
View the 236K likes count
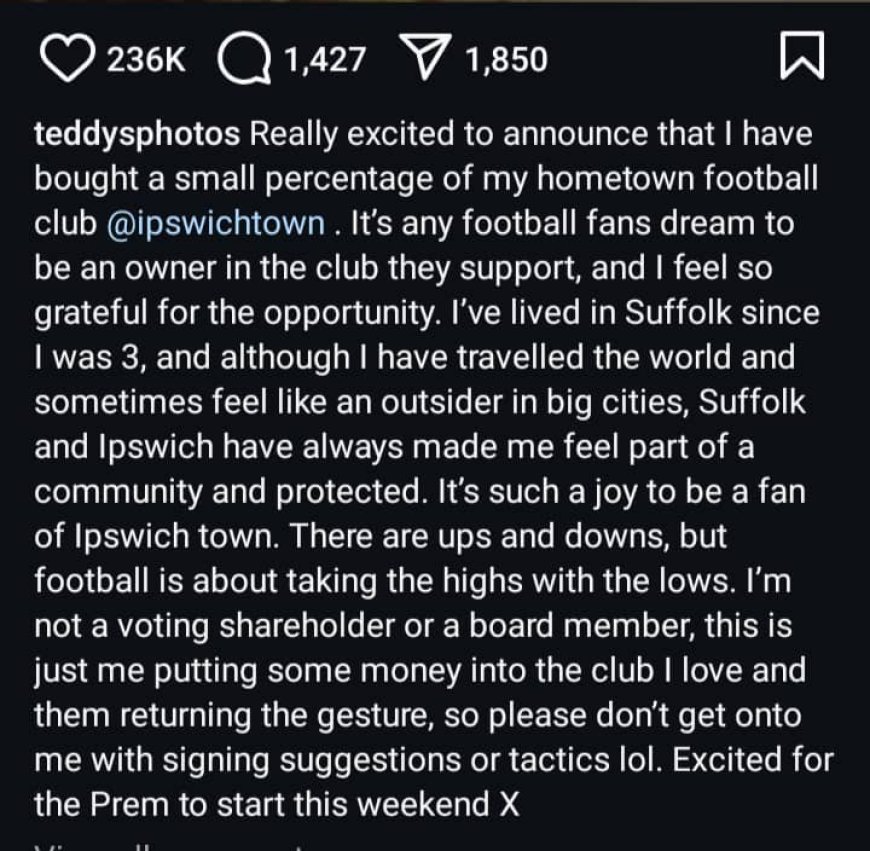(145, 59)
